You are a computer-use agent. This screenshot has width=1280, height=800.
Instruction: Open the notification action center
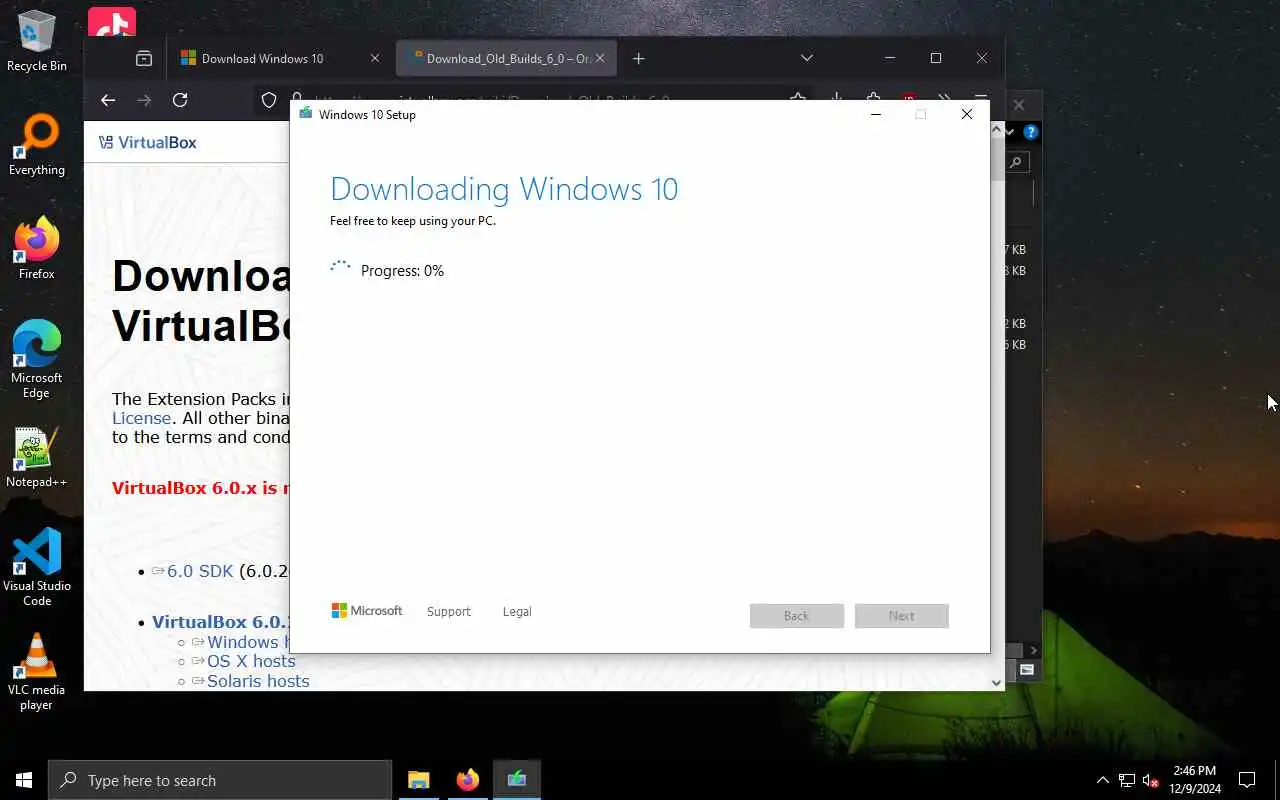point(1247,780)
